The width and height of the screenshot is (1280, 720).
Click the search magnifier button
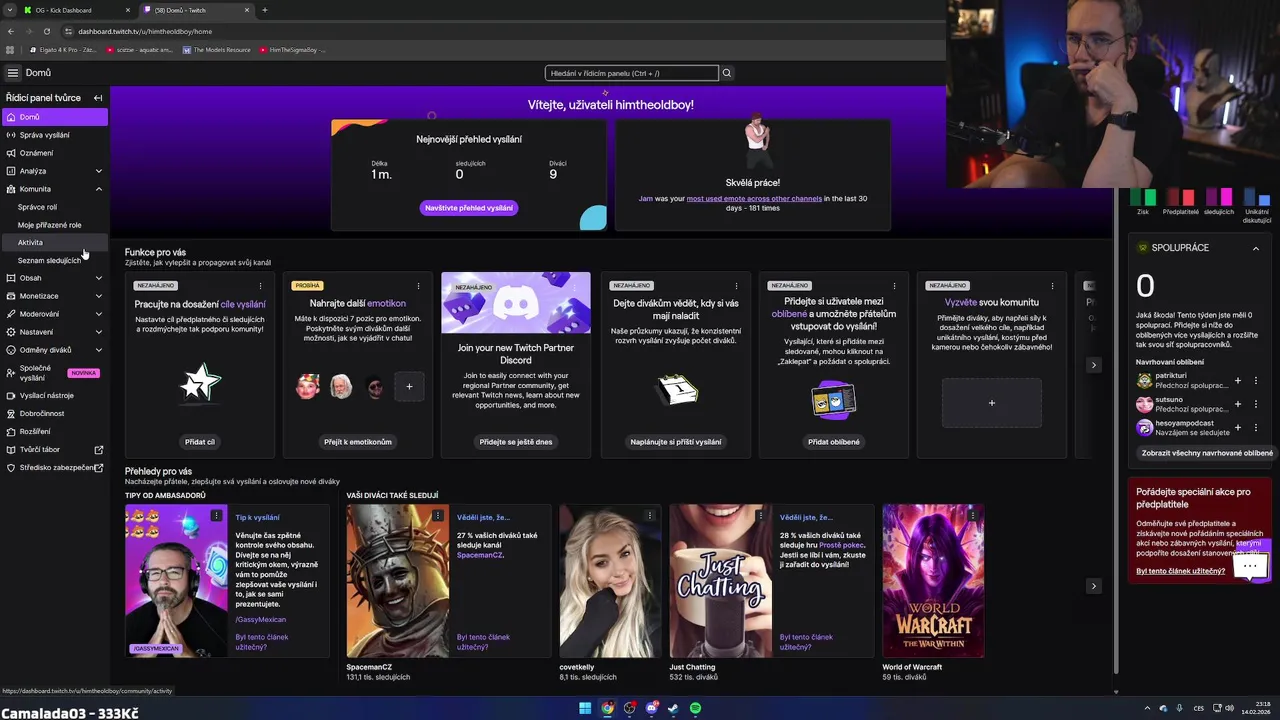tap(727, 73)
